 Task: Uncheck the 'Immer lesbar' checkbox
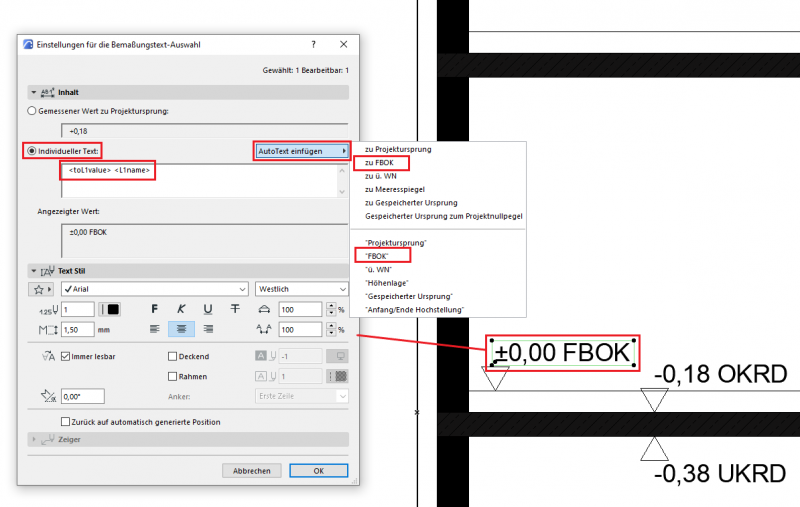tap(66, 356)
